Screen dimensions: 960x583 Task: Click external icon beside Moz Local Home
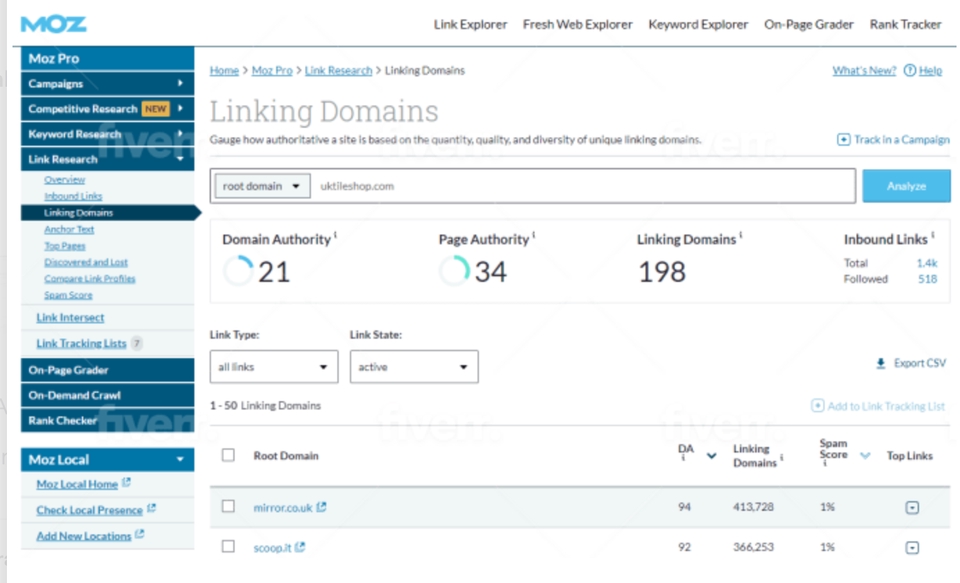point(126,483)
